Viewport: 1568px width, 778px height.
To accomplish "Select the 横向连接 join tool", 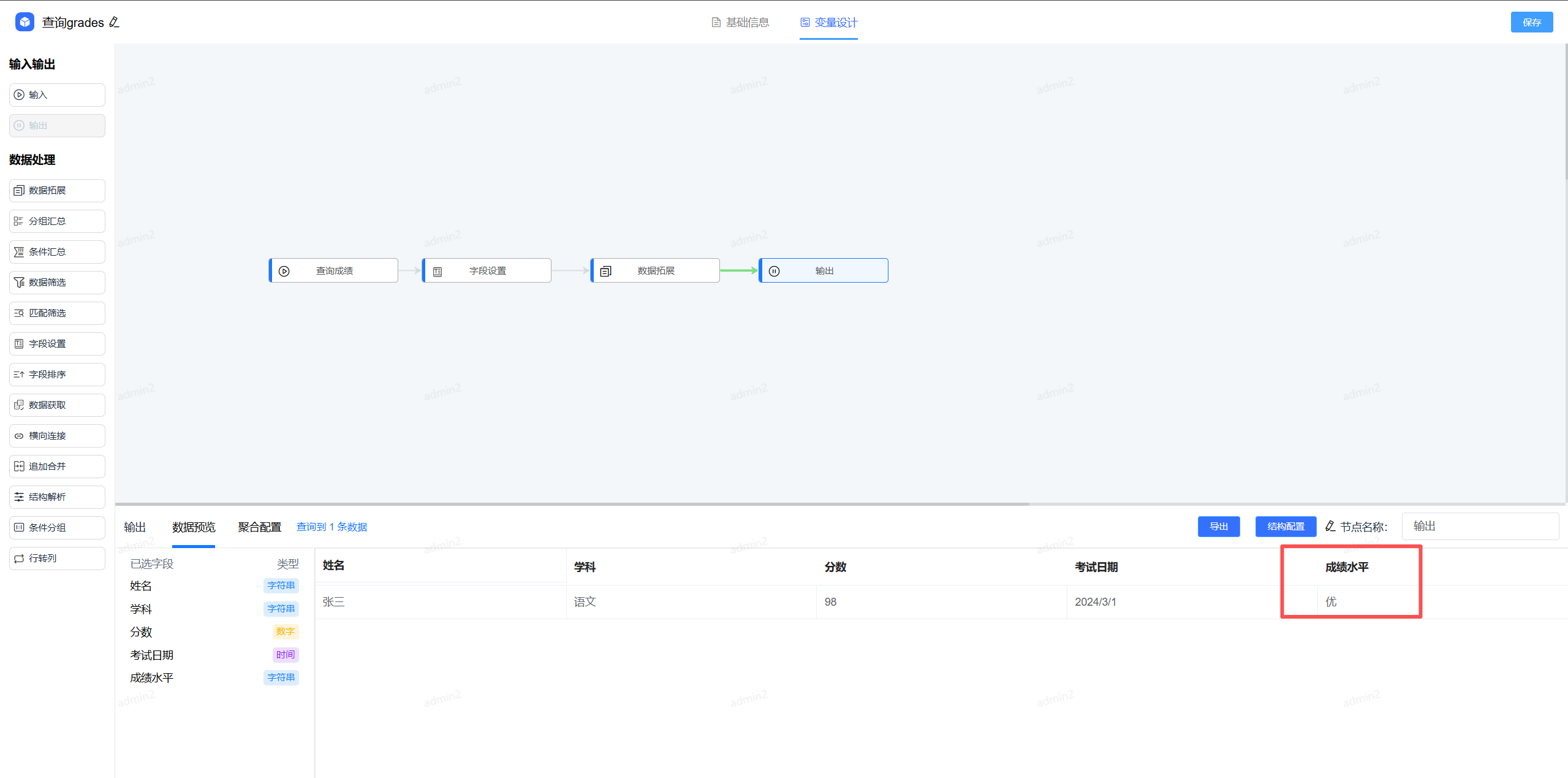I will point(57,436).
